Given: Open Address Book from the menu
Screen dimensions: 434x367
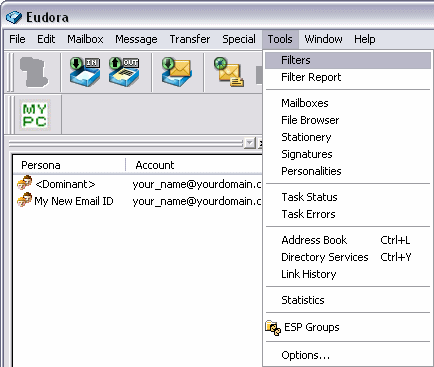Looking at the screenshot, I should [348, 240].
